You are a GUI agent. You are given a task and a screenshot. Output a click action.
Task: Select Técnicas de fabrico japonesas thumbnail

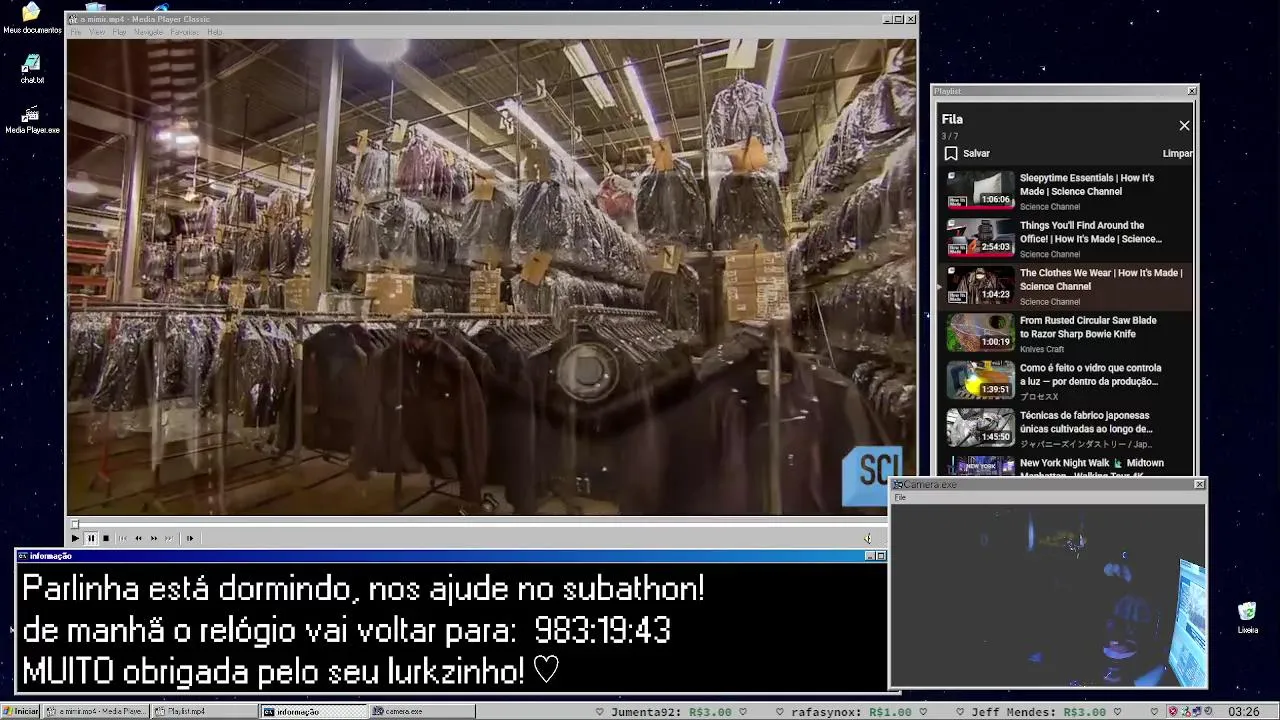click(x=980, y=426)
